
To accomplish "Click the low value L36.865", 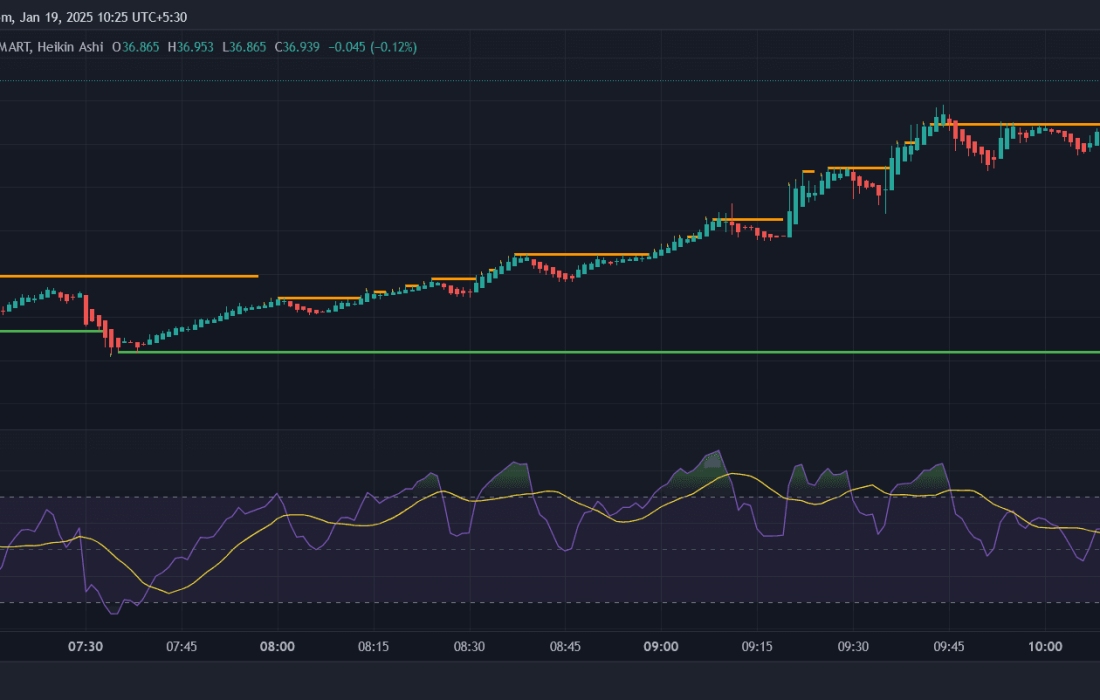I will coord(243,47).
